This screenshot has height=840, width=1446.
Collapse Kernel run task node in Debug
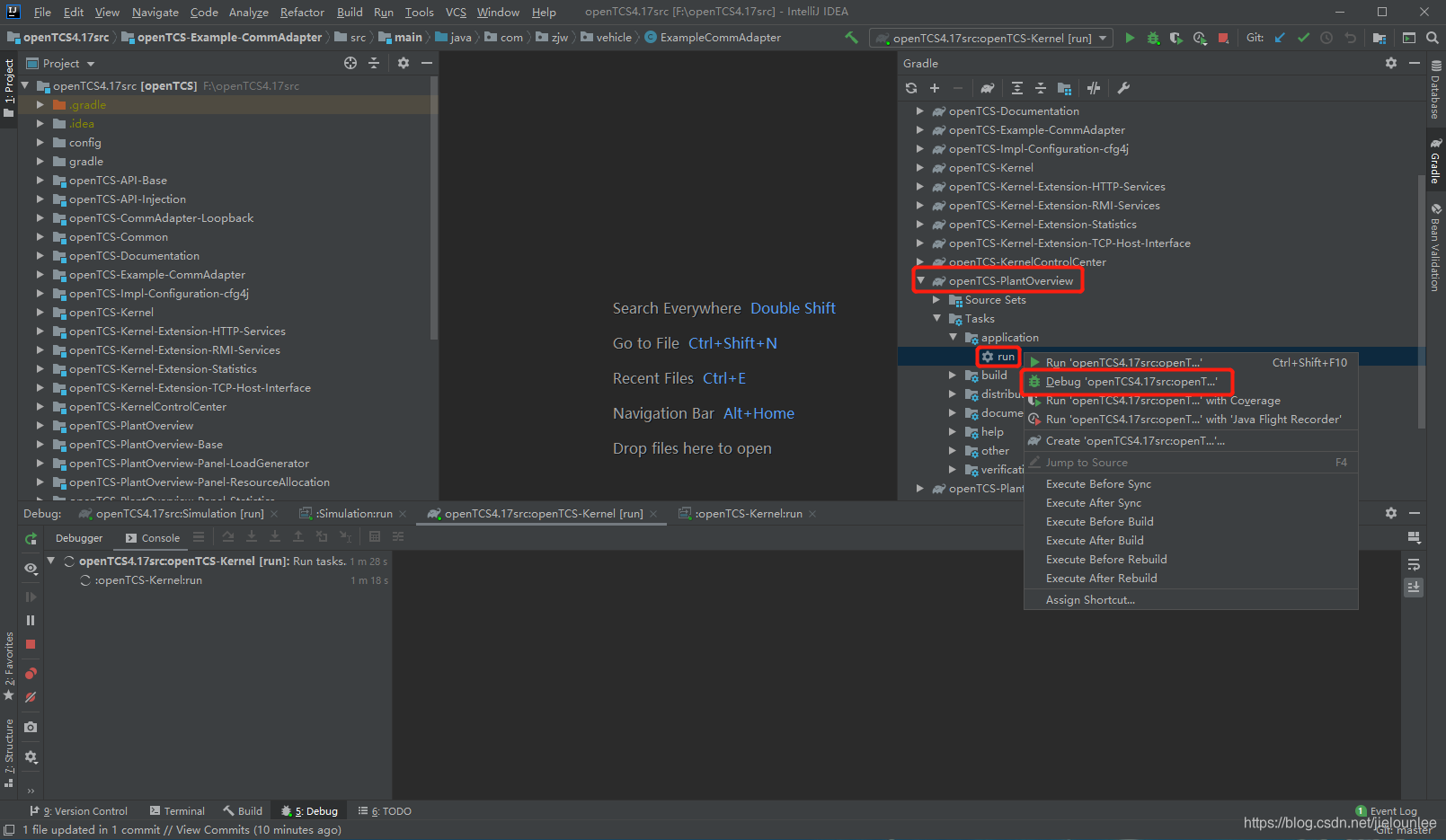pos(51,561)
